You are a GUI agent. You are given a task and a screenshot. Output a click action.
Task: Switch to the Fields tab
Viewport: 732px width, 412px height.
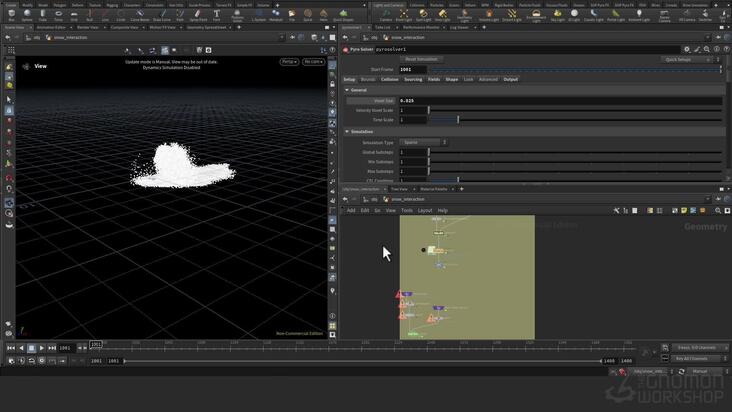(434, 79)
